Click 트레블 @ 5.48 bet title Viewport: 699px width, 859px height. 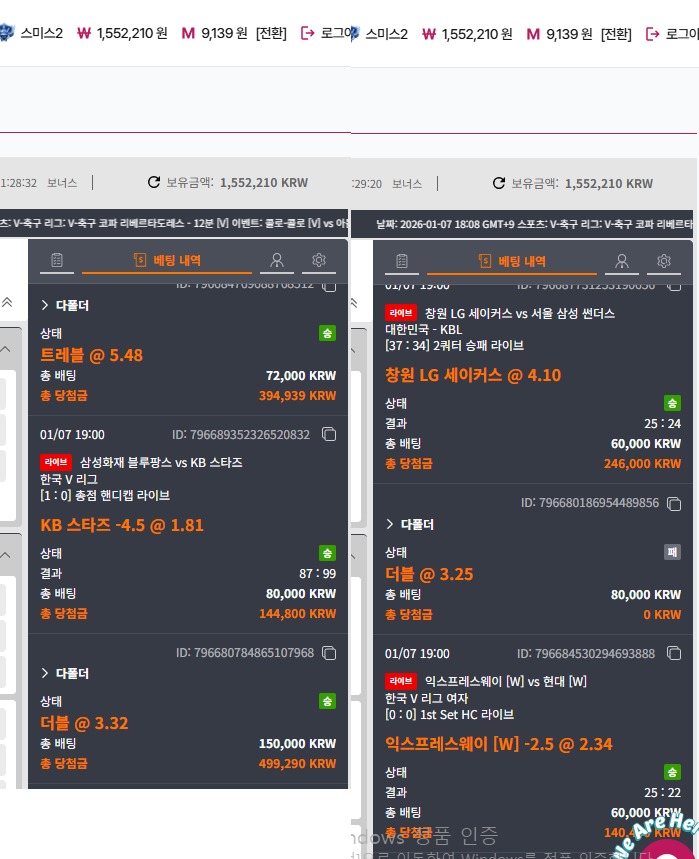(x=91, y=355)
